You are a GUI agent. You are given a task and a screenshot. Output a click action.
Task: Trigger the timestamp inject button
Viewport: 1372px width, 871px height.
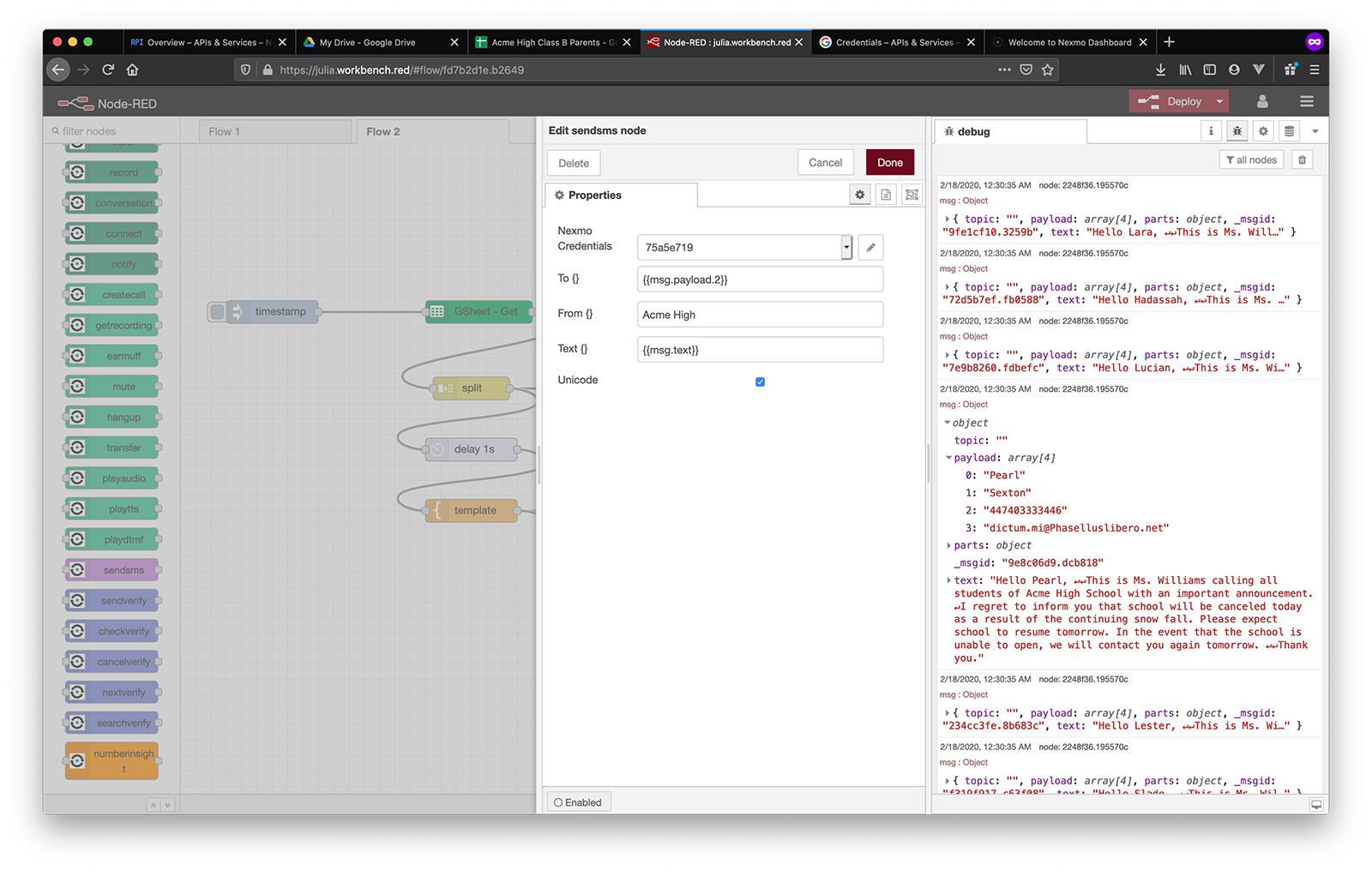(217, 312)
